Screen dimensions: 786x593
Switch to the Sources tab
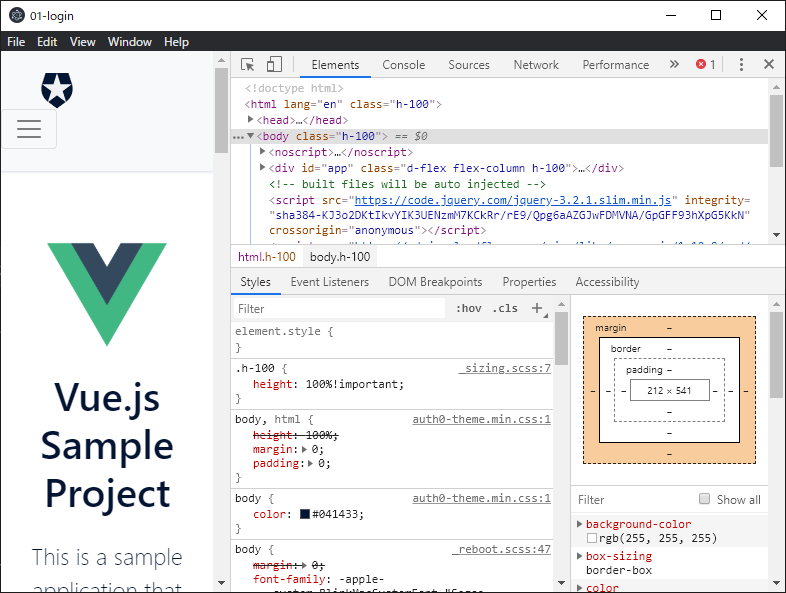click(469, 65)
